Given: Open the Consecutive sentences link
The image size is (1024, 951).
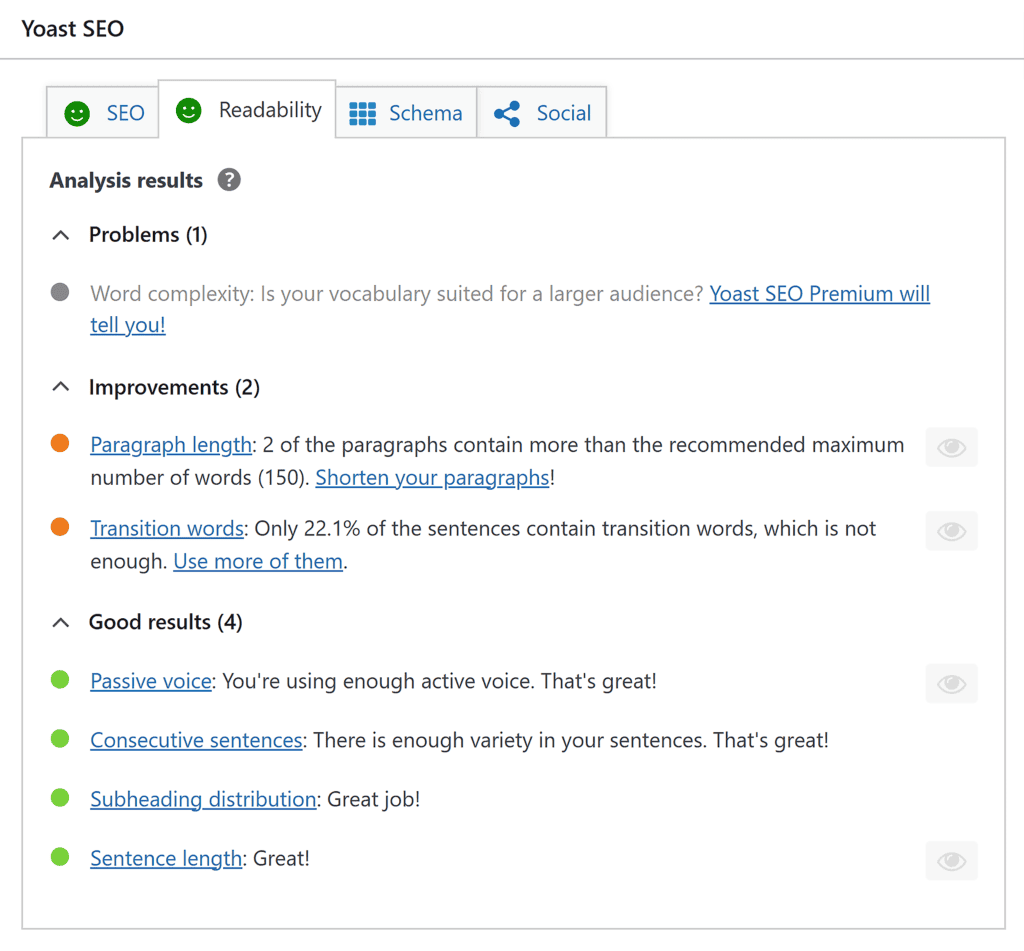Looking at the screenshot, I should pos(196,741).
